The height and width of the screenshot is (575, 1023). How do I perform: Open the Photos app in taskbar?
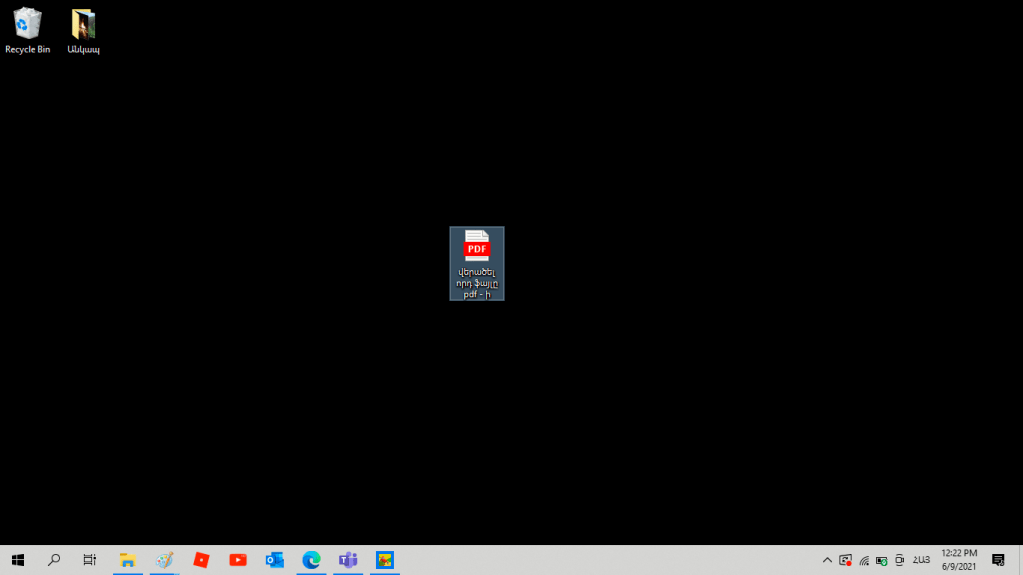click(x=385, y=560)
